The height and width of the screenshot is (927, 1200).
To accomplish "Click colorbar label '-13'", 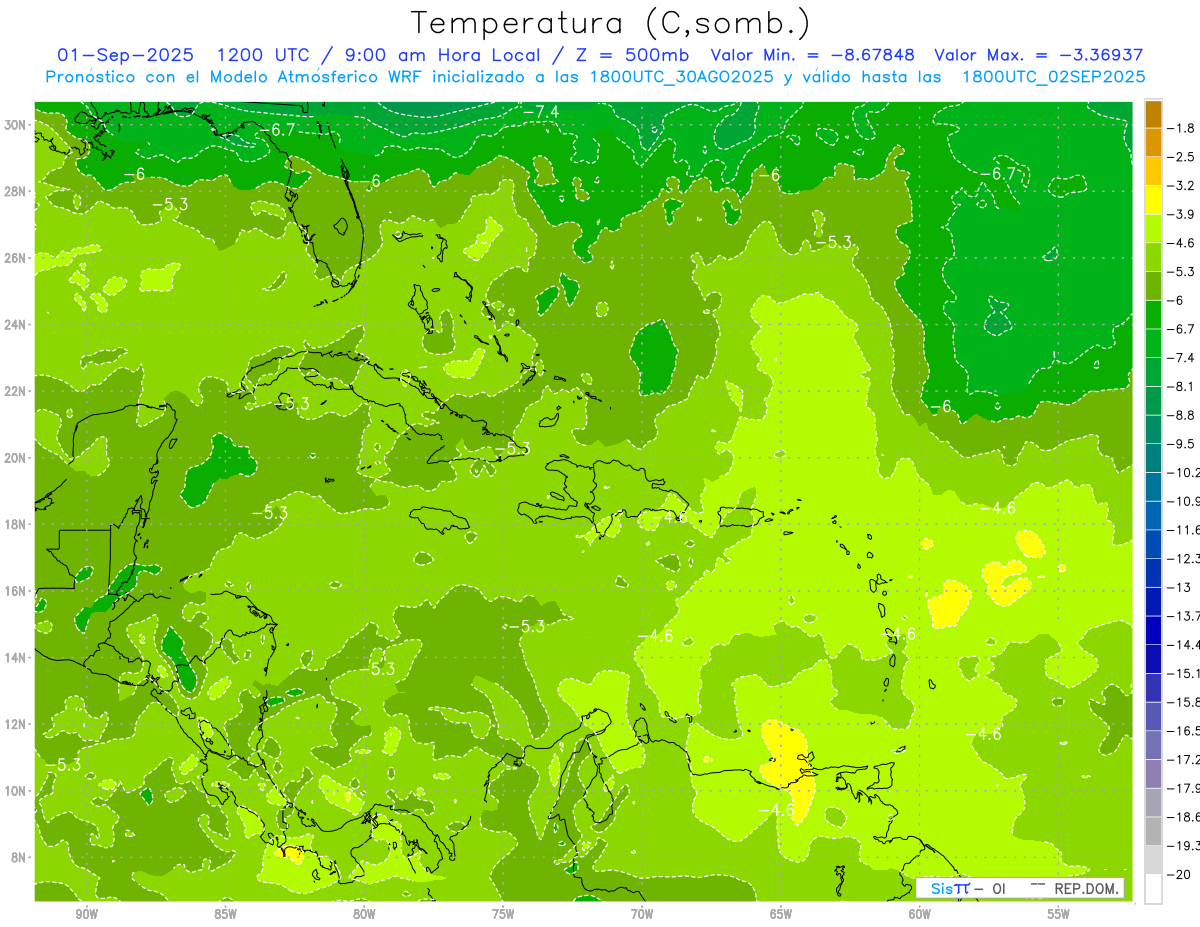I will click(x=1179, y=587).
